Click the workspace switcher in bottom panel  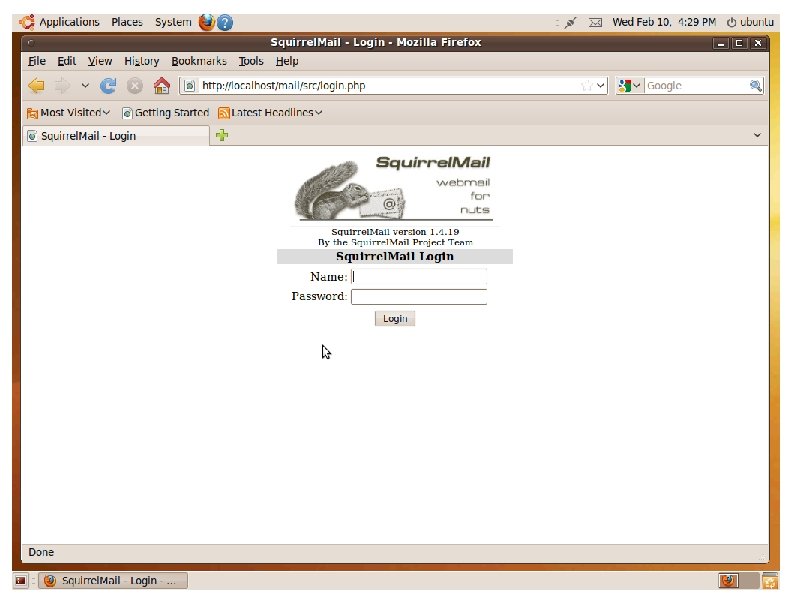[x=739, y=580]
